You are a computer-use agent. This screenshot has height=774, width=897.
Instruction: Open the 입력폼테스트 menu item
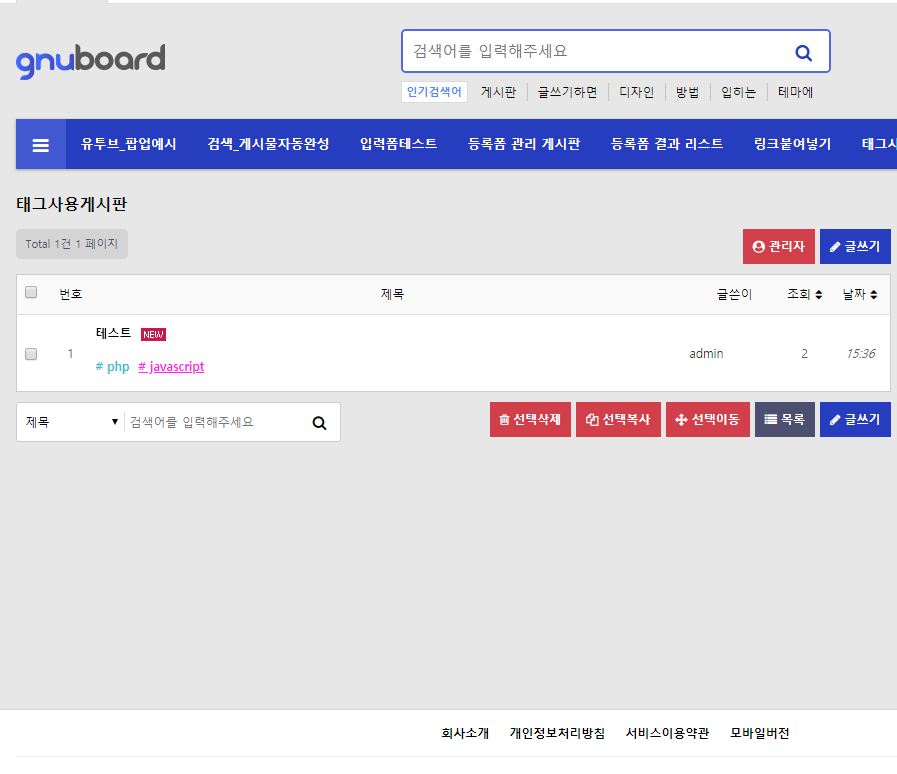(x=398, y=144)
